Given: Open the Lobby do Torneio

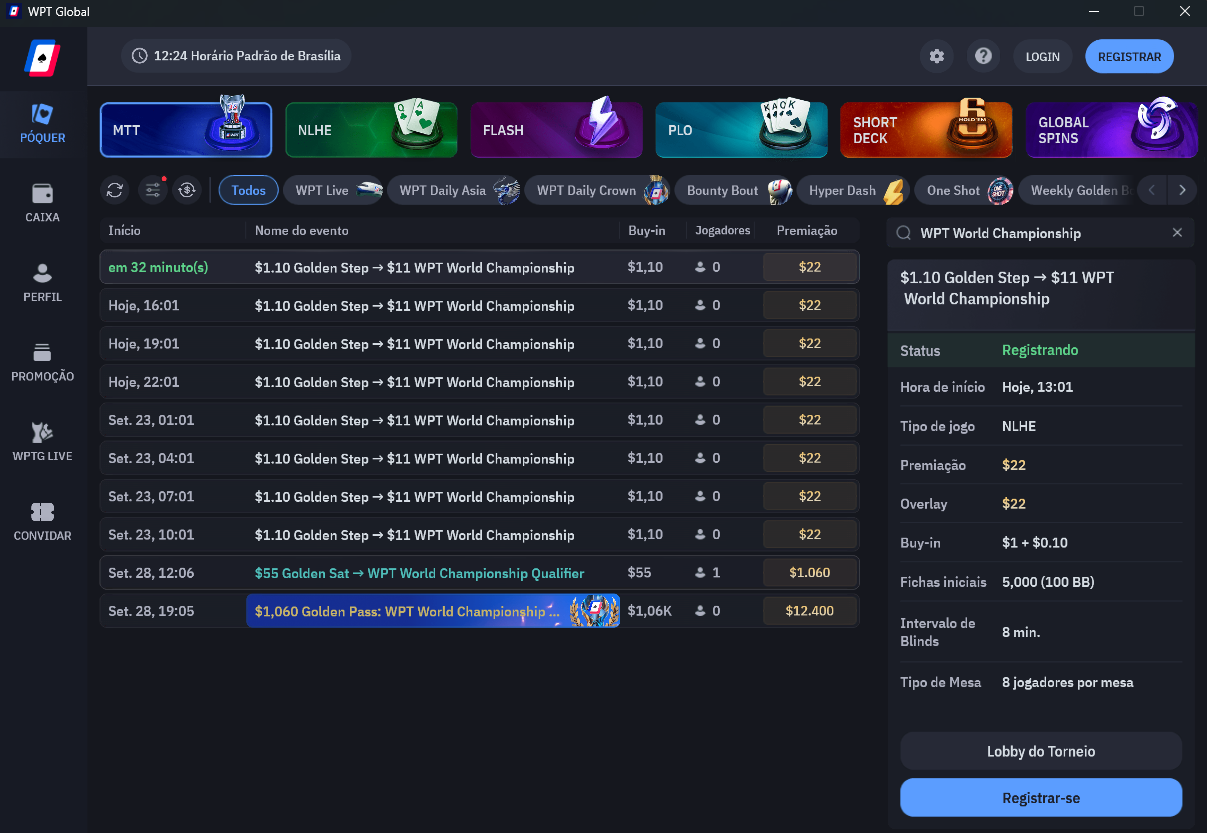Looking at the screenshot, I should point(1041,751).
